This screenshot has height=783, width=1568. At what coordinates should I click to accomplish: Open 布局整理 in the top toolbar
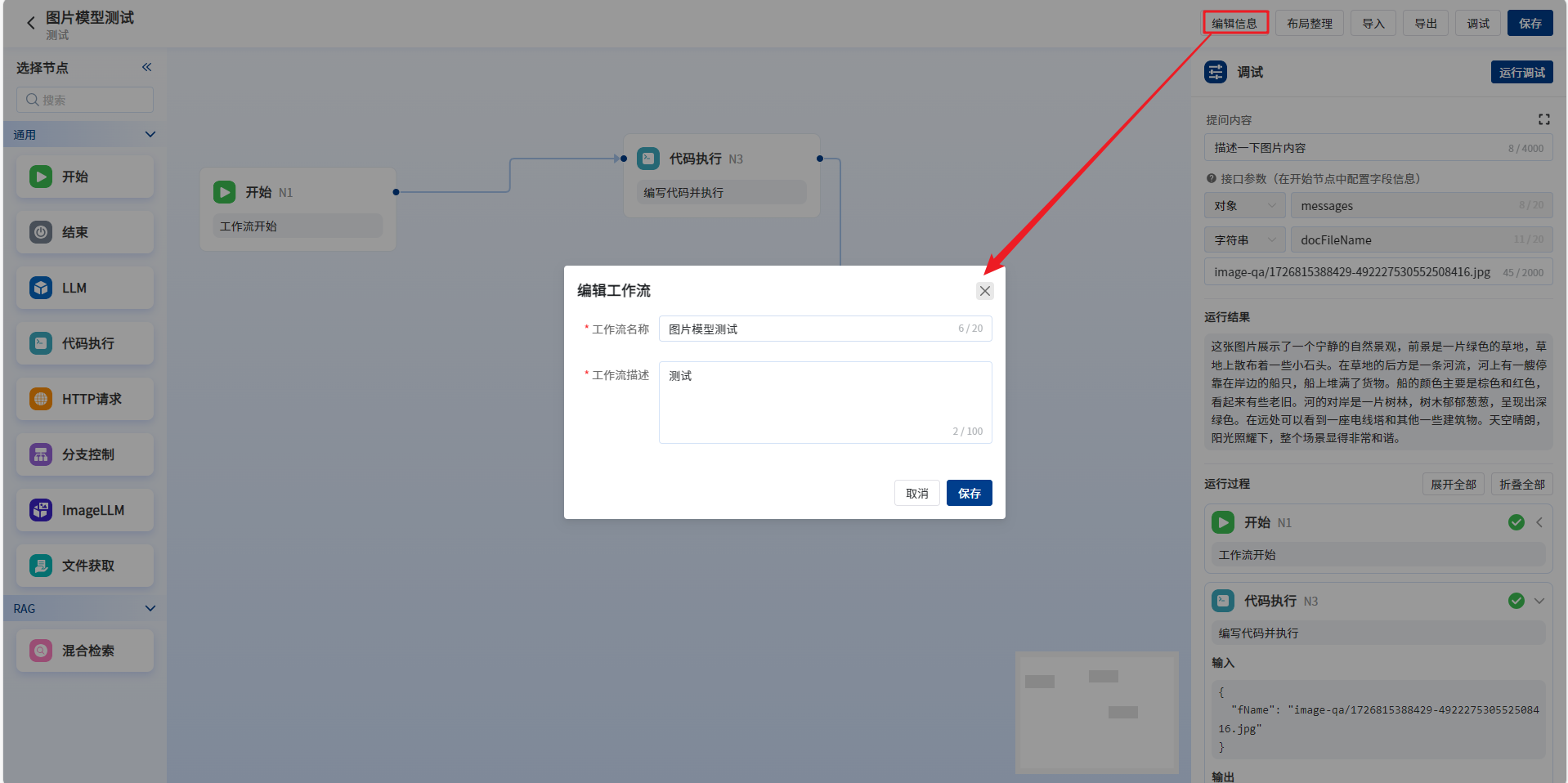point(1309,24)
